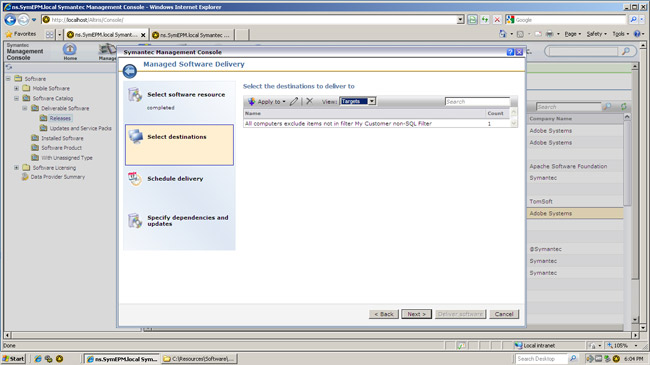
Task: Click the Next > button
Action: coord(416,314)
